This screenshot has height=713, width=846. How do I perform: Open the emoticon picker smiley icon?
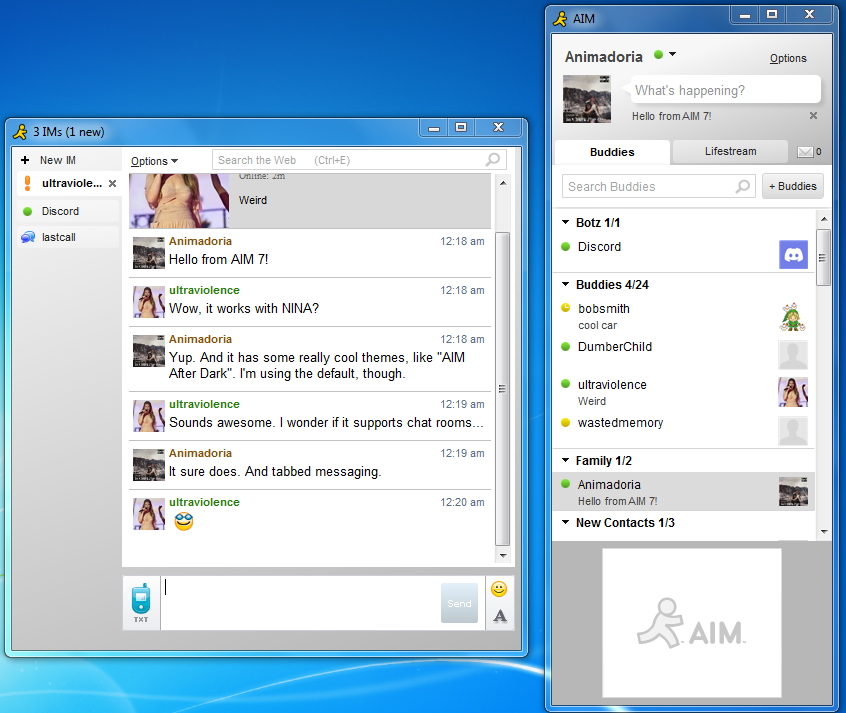coord(499,589)
